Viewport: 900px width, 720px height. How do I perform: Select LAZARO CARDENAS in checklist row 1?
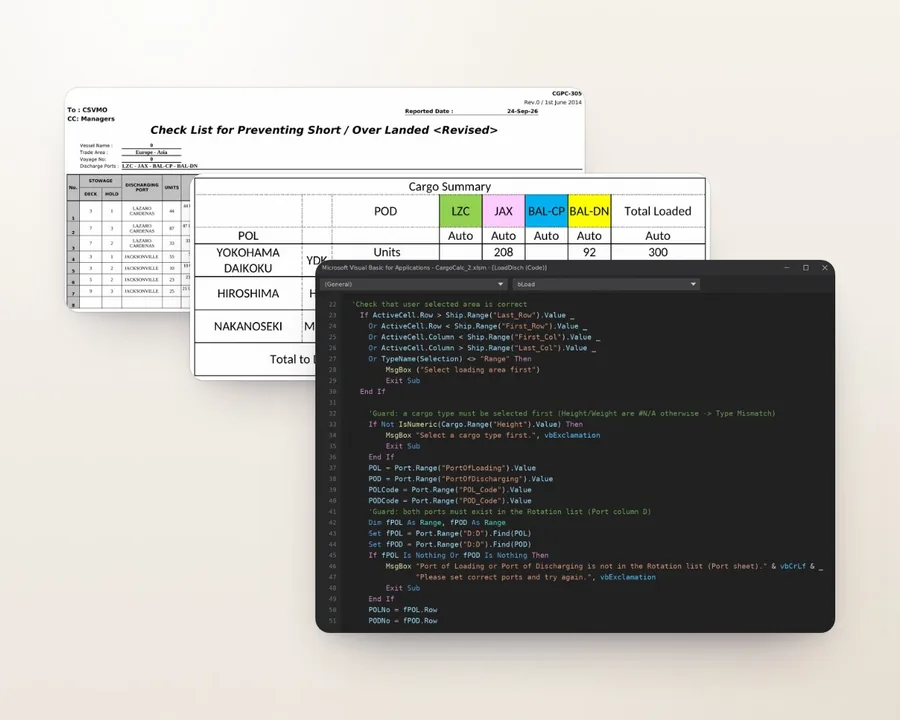click(142, 211)
